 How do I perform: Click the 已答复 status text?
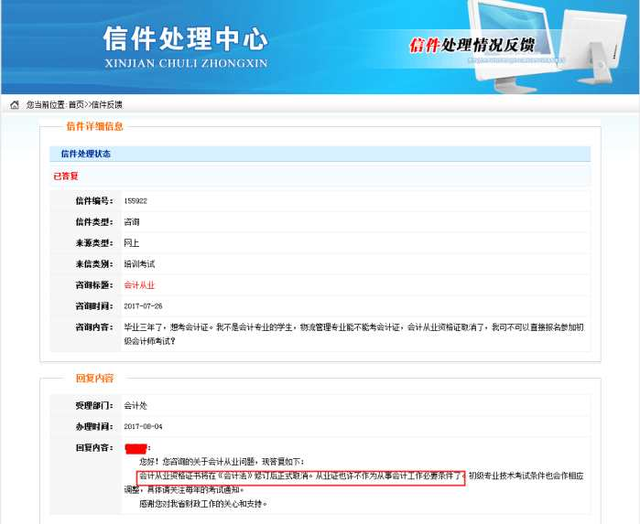66,176
